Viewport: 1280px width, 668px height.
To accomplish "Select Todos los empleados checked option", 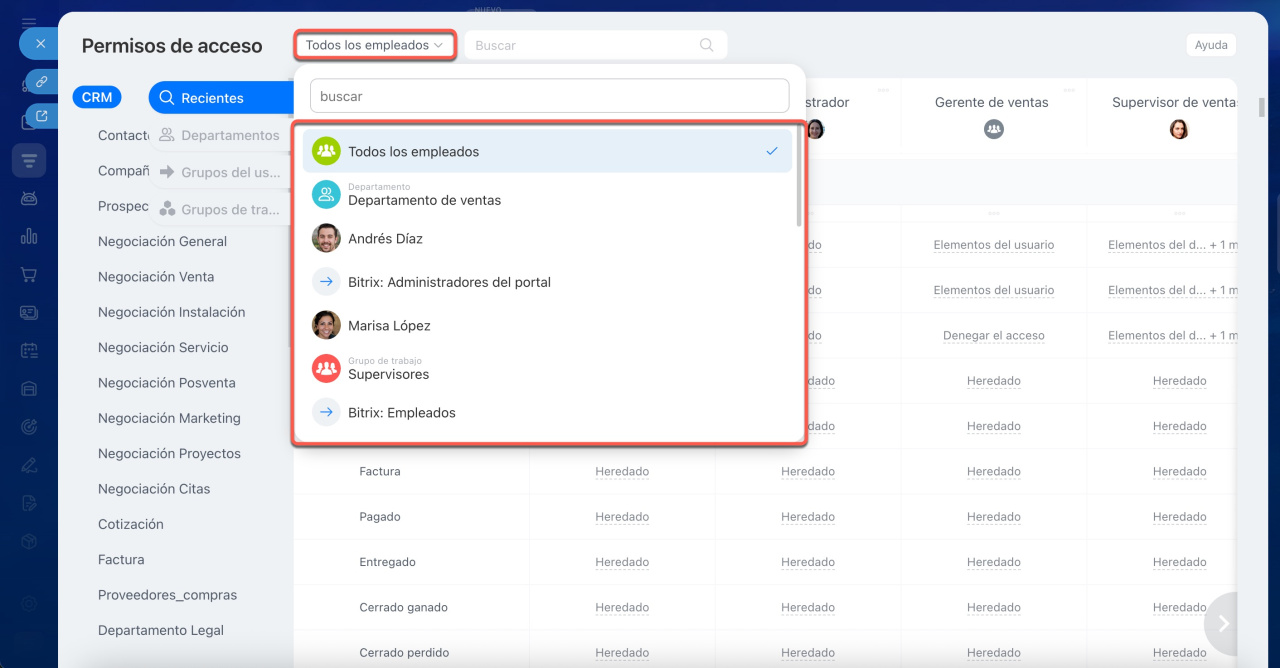I will 547,152.
